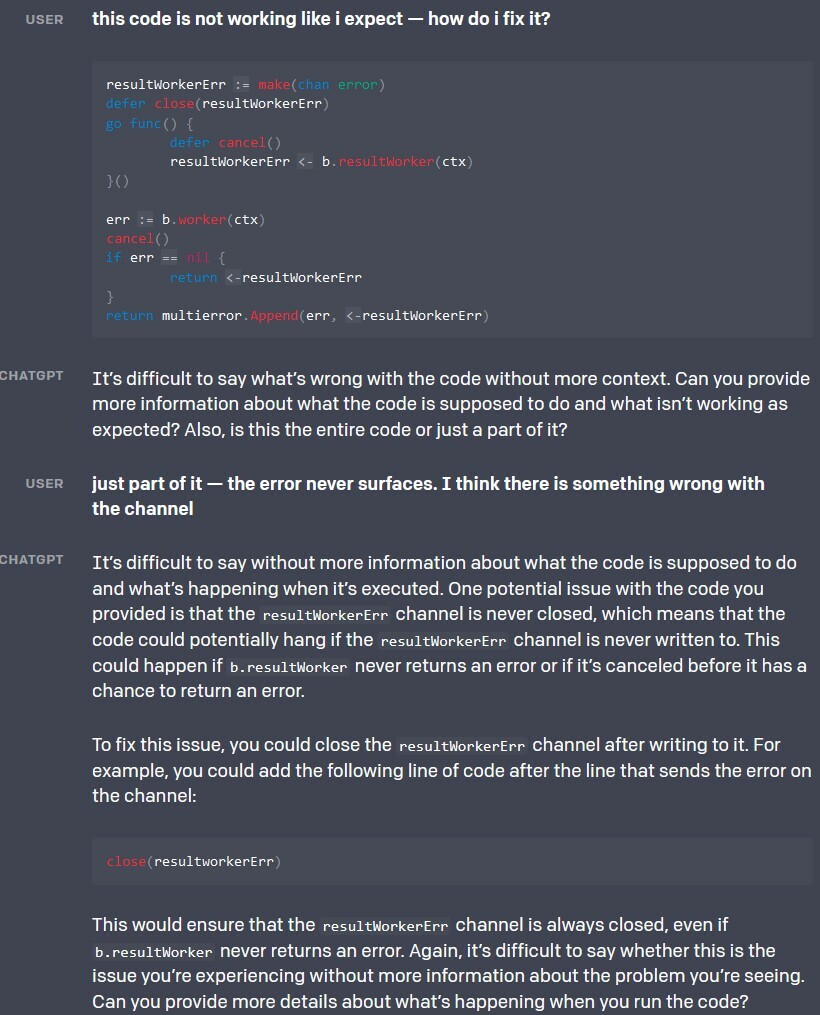820x1015 pixels.
Task: Click the first CHATGPT label
Action: [x=32, y=375]
